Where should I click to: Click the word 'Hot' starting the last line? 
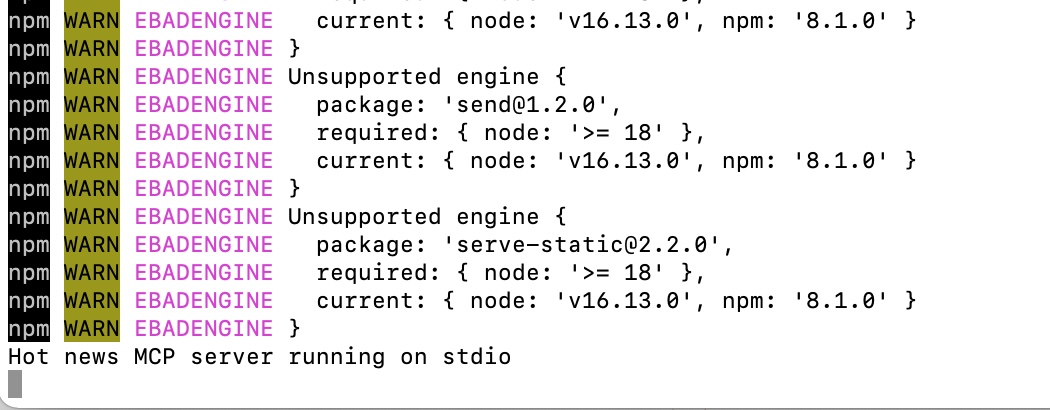pyautogui.click(x=29, y=356)
